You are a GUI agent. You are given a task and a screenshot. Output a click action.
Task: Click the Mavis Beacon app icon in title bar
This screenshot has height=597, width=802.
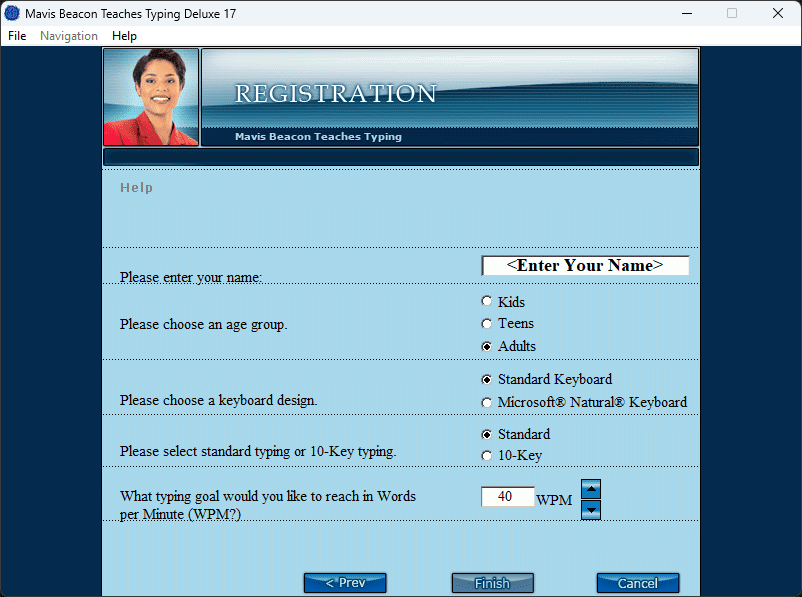click(13, 13)
